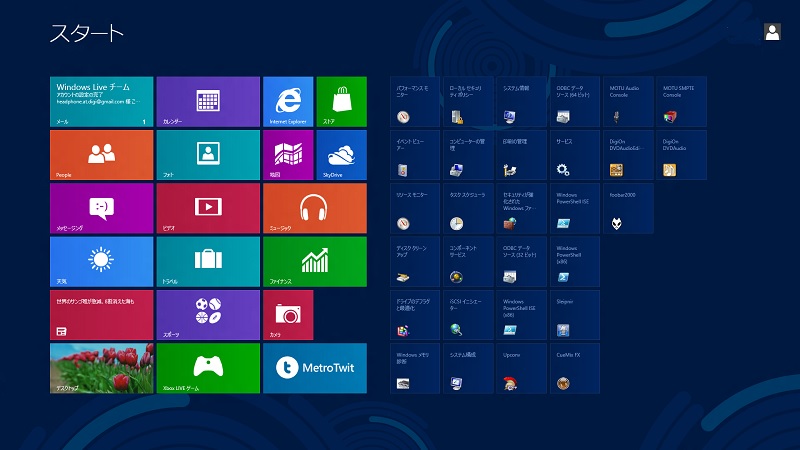The width and height of the screenshot is (800, 450).
Task: Open Print Management (印刷の管理) tile
Action: click(521, 155)
